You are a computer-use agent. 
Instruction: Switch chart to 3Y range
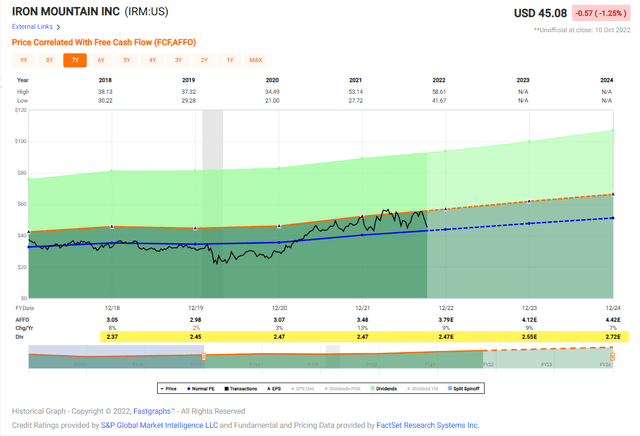tap(178, 60)
